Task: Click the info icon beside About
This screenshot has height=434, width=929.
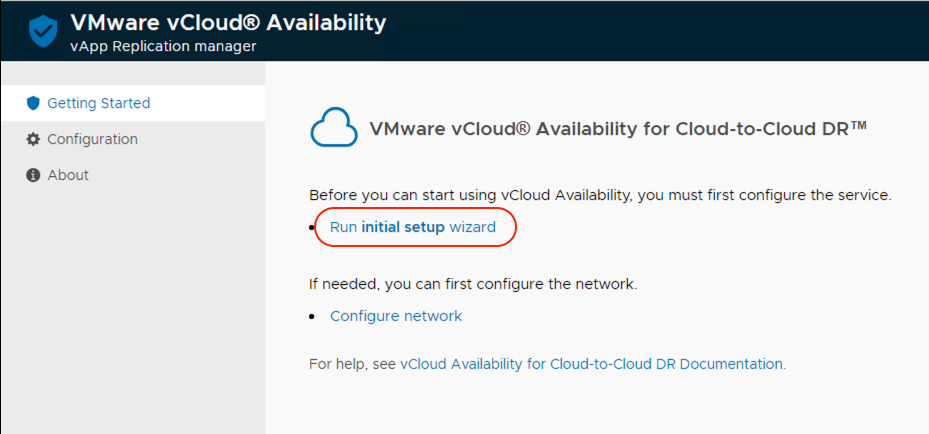Action: click(33, 175)
